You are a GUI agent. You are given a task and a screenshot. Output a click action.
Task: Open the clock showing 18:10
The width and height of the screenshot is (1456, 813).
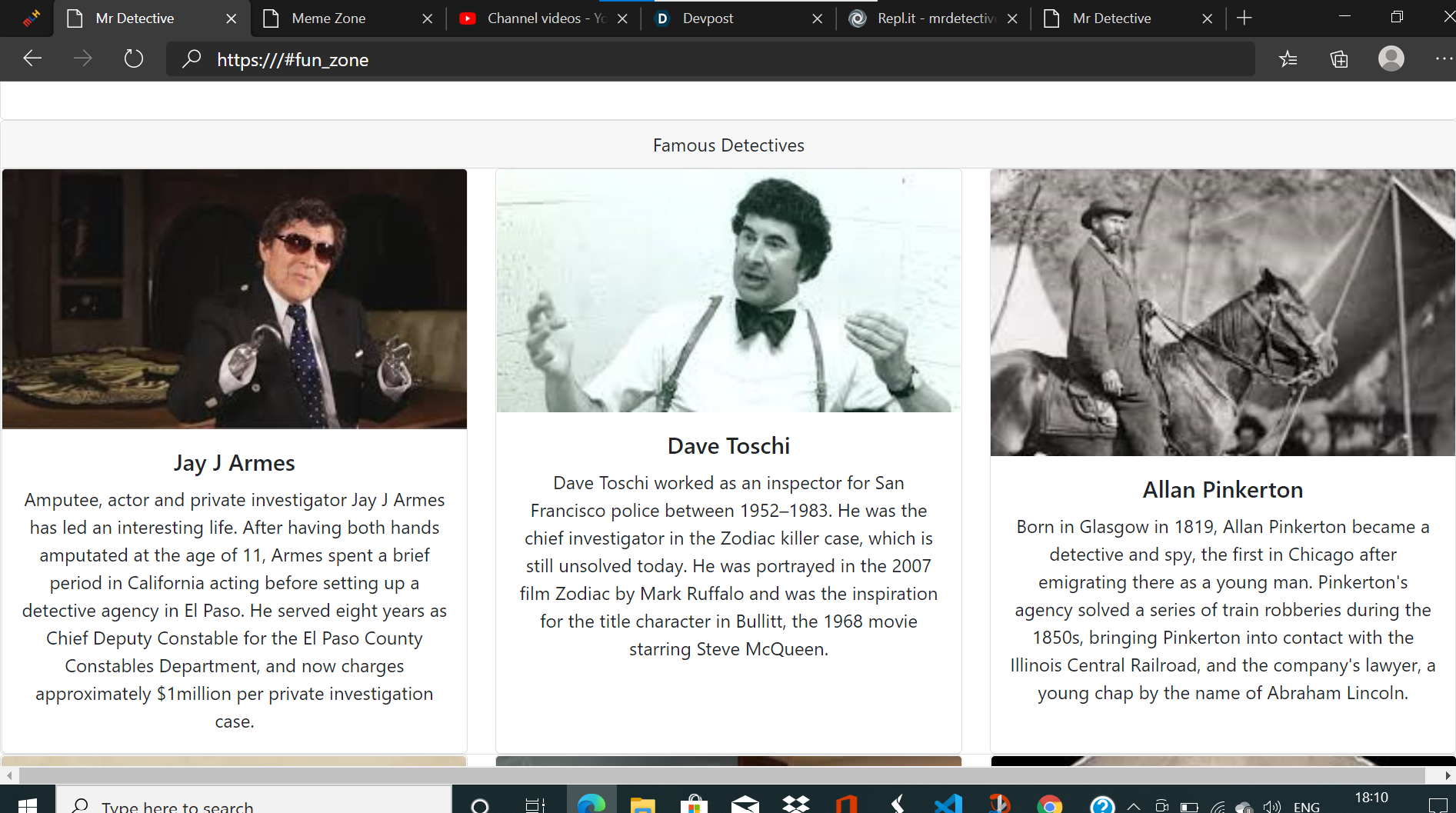coord(1371,798)
